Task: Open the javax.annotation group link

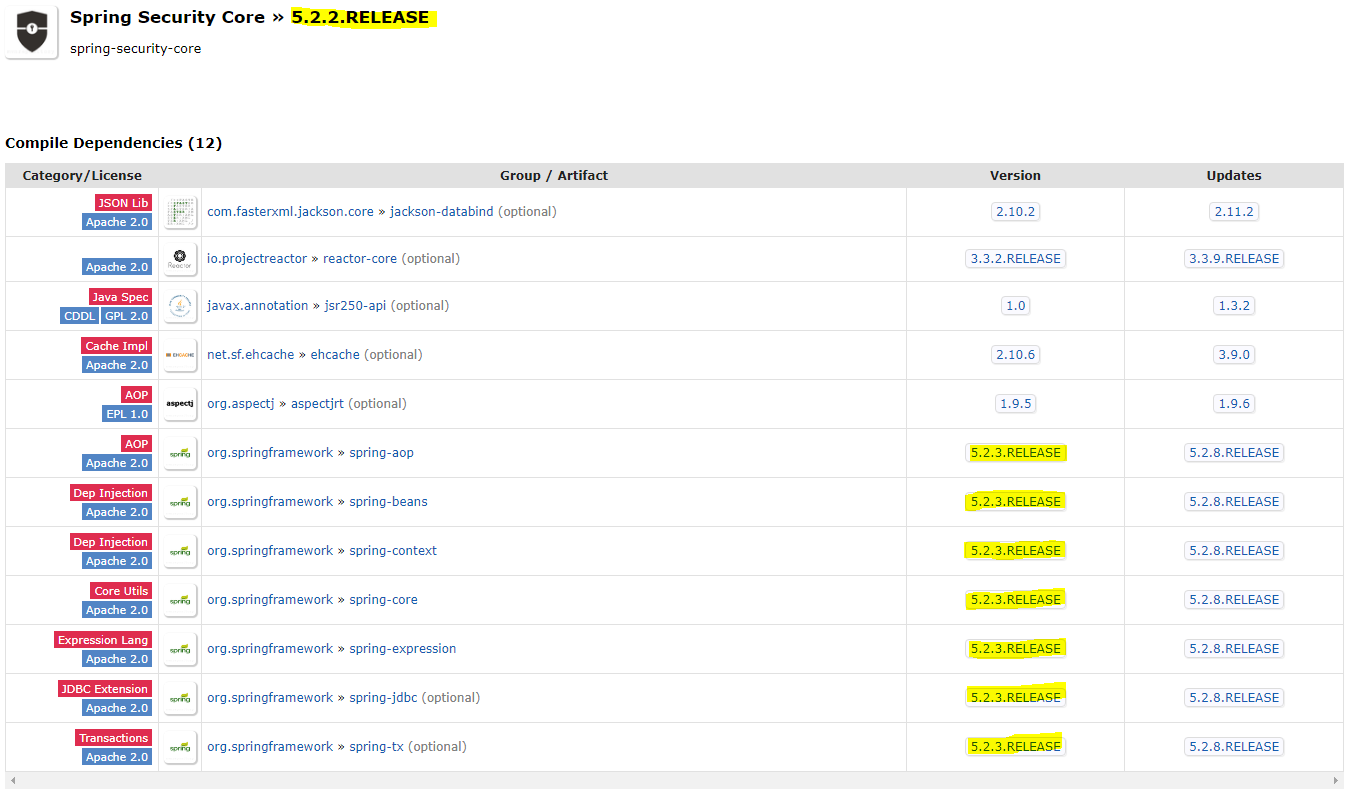Action: point(258,306)
